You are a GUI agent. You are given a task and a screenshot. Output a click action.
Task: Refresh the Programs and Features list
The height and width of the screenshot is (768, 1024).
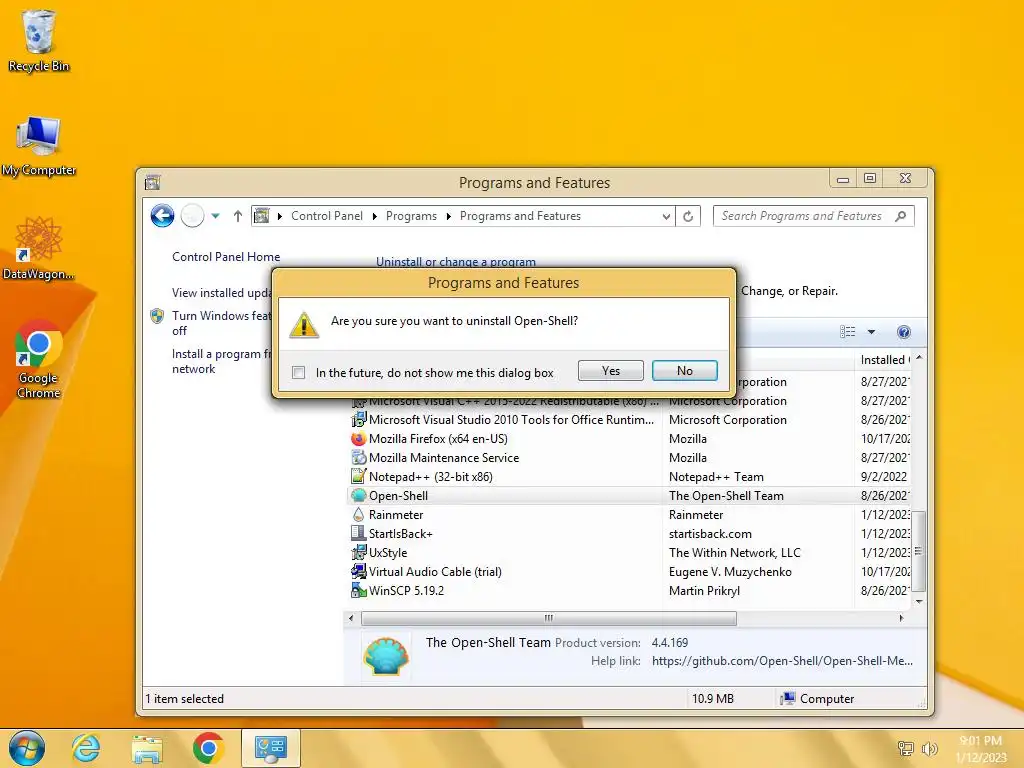688,216
